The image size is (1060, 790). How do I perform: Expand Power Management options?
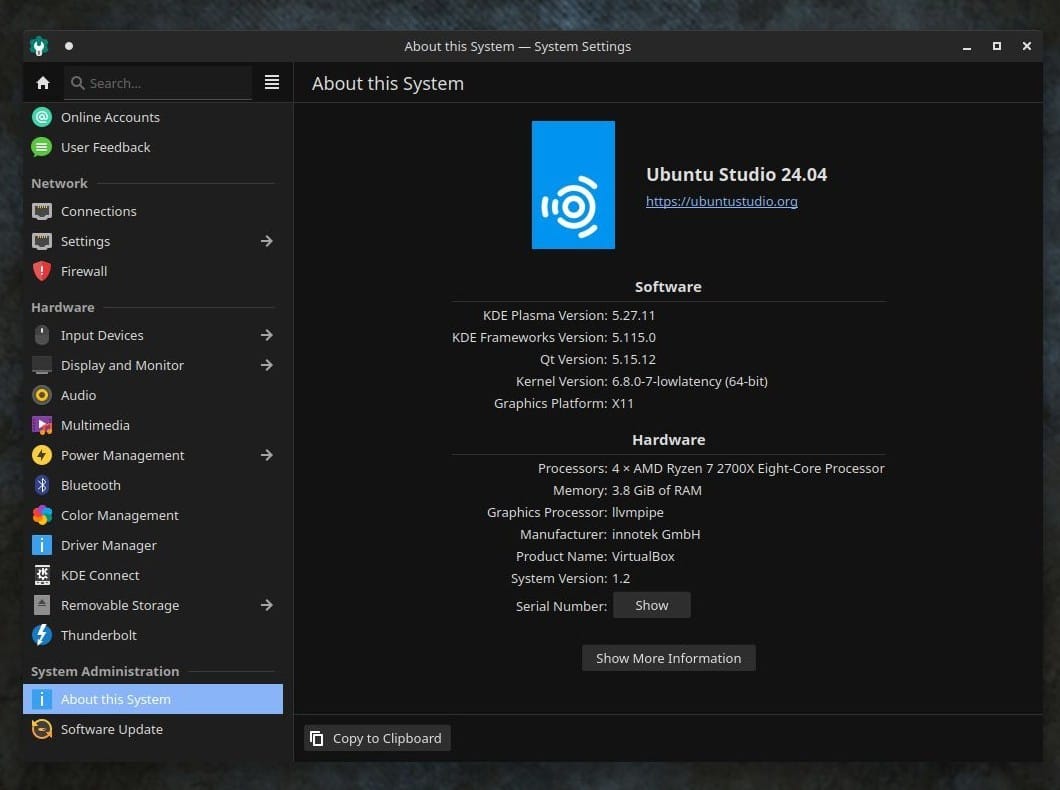pos(266,455)
